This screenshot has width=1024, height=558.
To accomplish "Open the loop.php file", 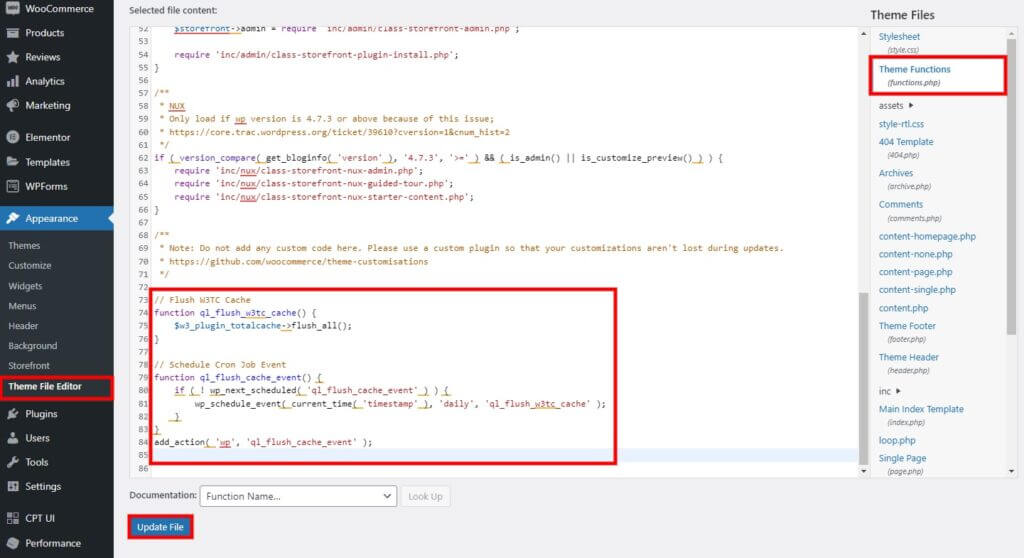I will 897,440.
